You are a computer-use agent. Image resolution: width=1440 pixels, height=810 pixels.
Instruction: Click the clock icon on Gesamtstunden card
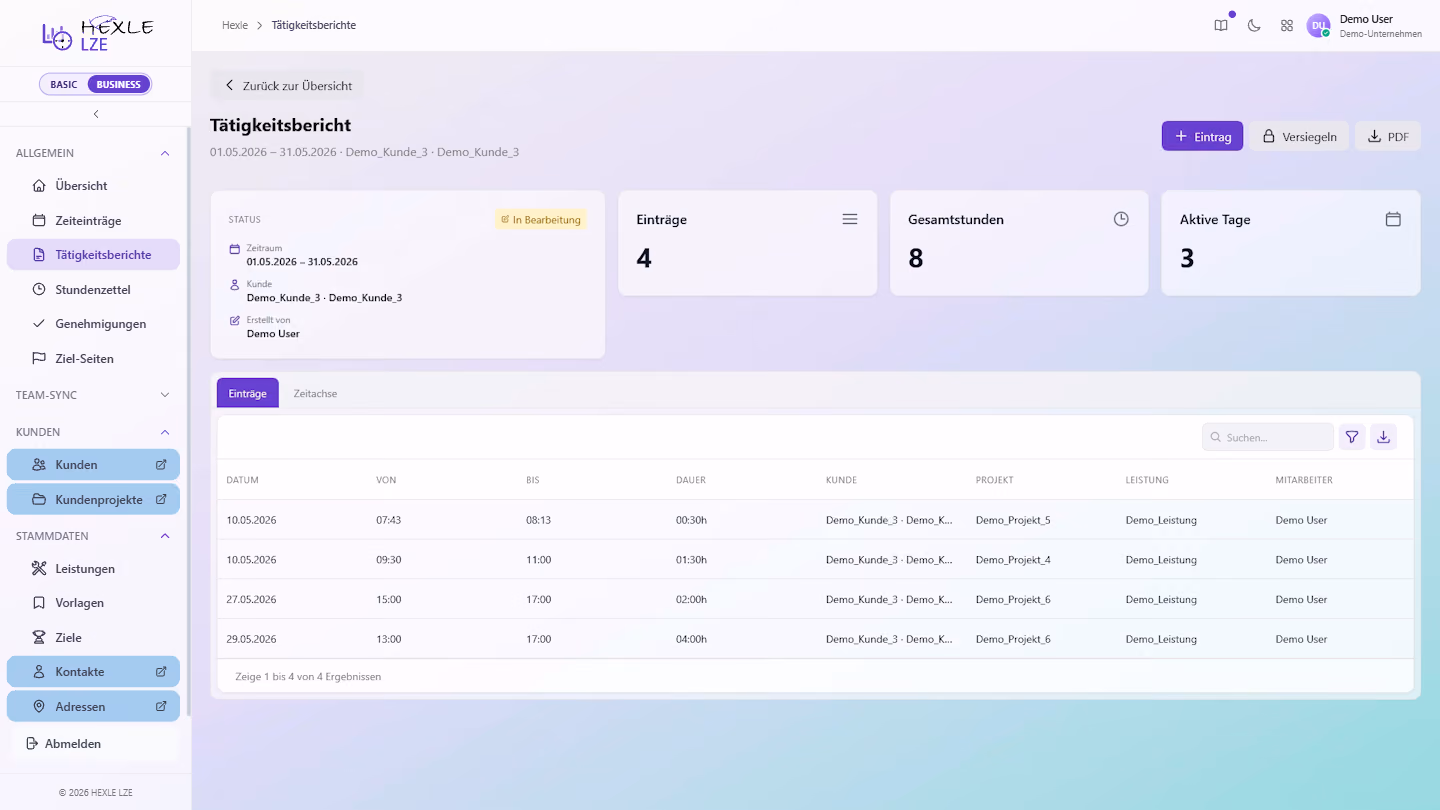click(1121, 219)
